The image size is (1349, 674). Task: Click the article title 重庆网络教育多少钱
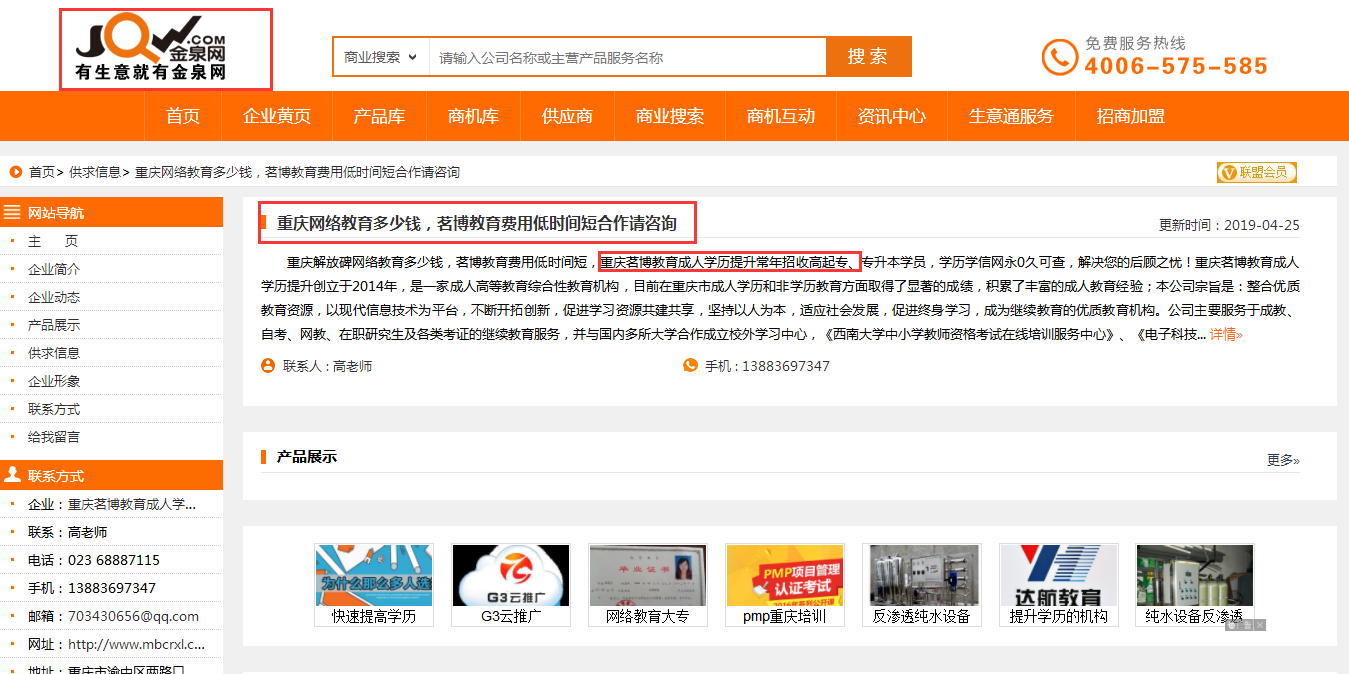(x=477, y=223)
